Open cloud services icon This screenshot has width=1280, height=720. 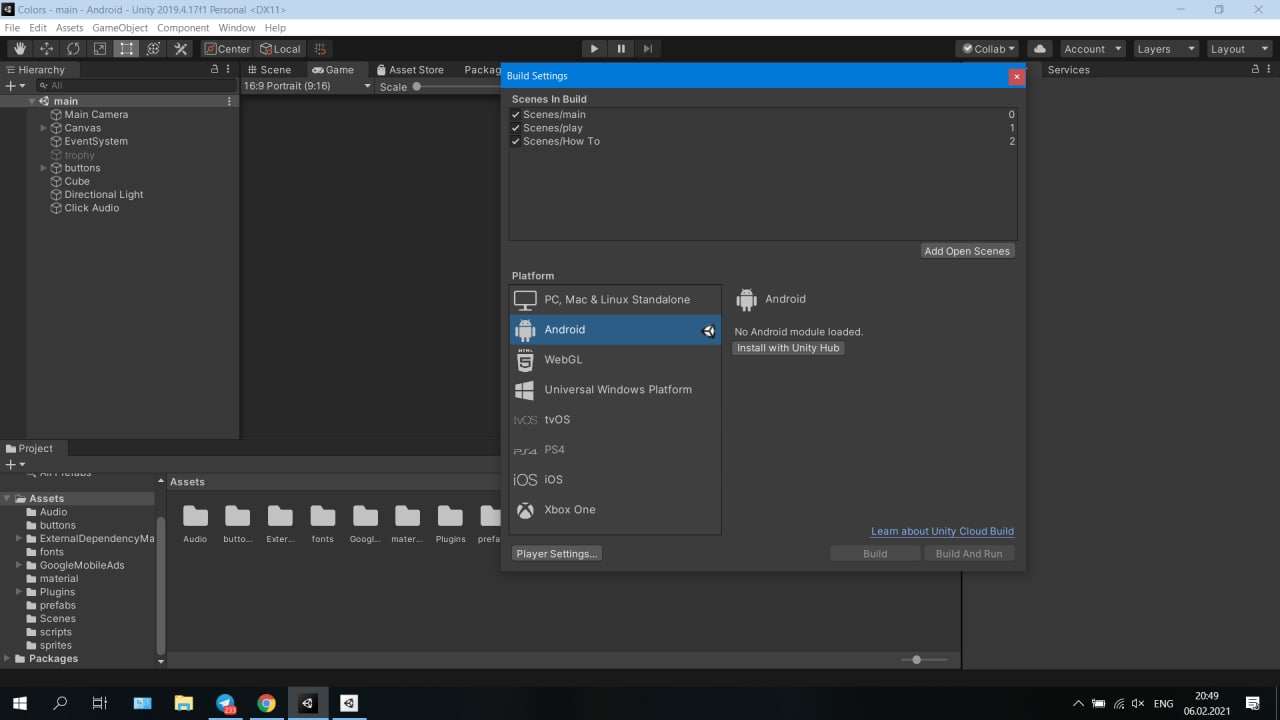click(1040, 49)
